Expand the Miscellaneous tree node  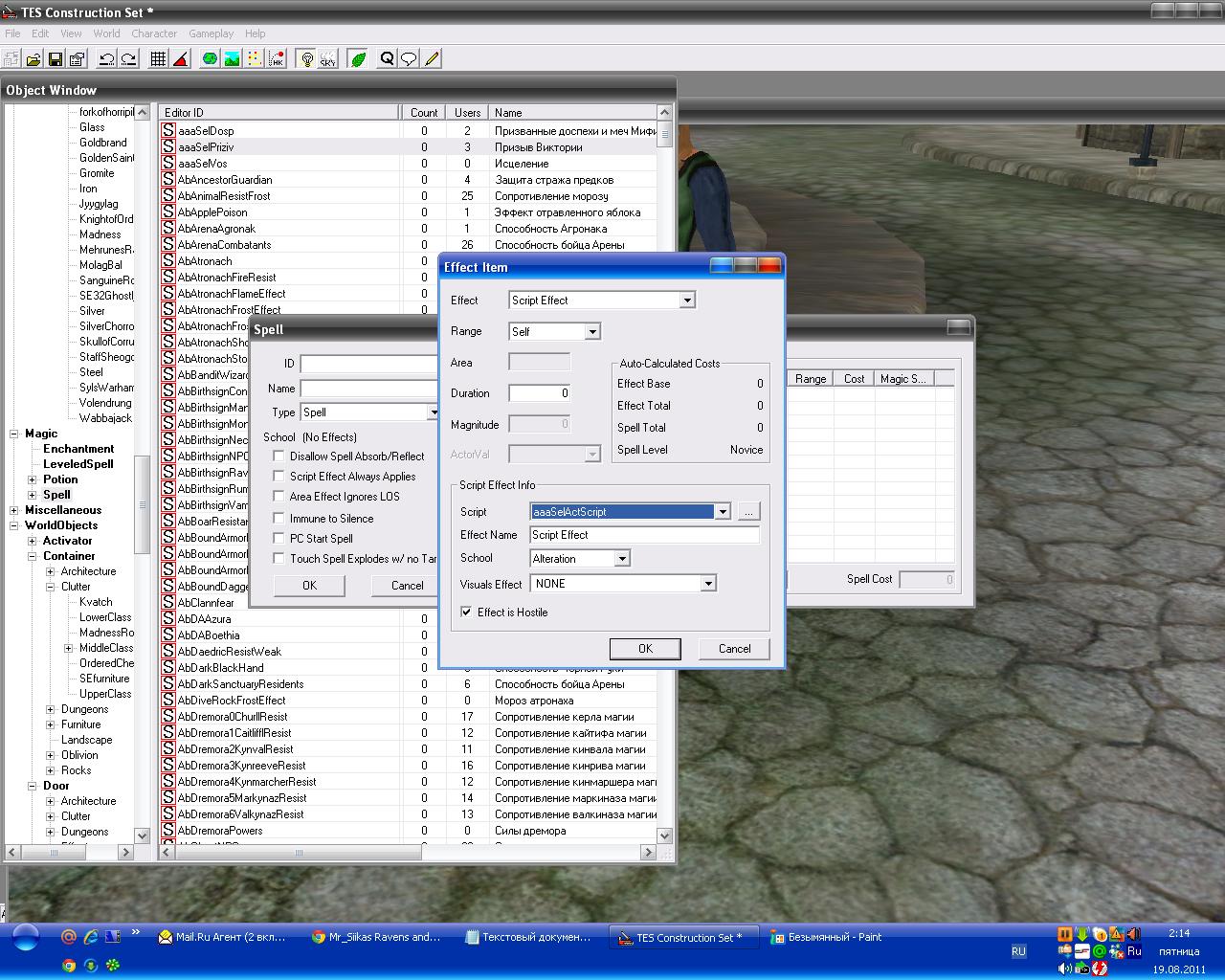[14, 510]
